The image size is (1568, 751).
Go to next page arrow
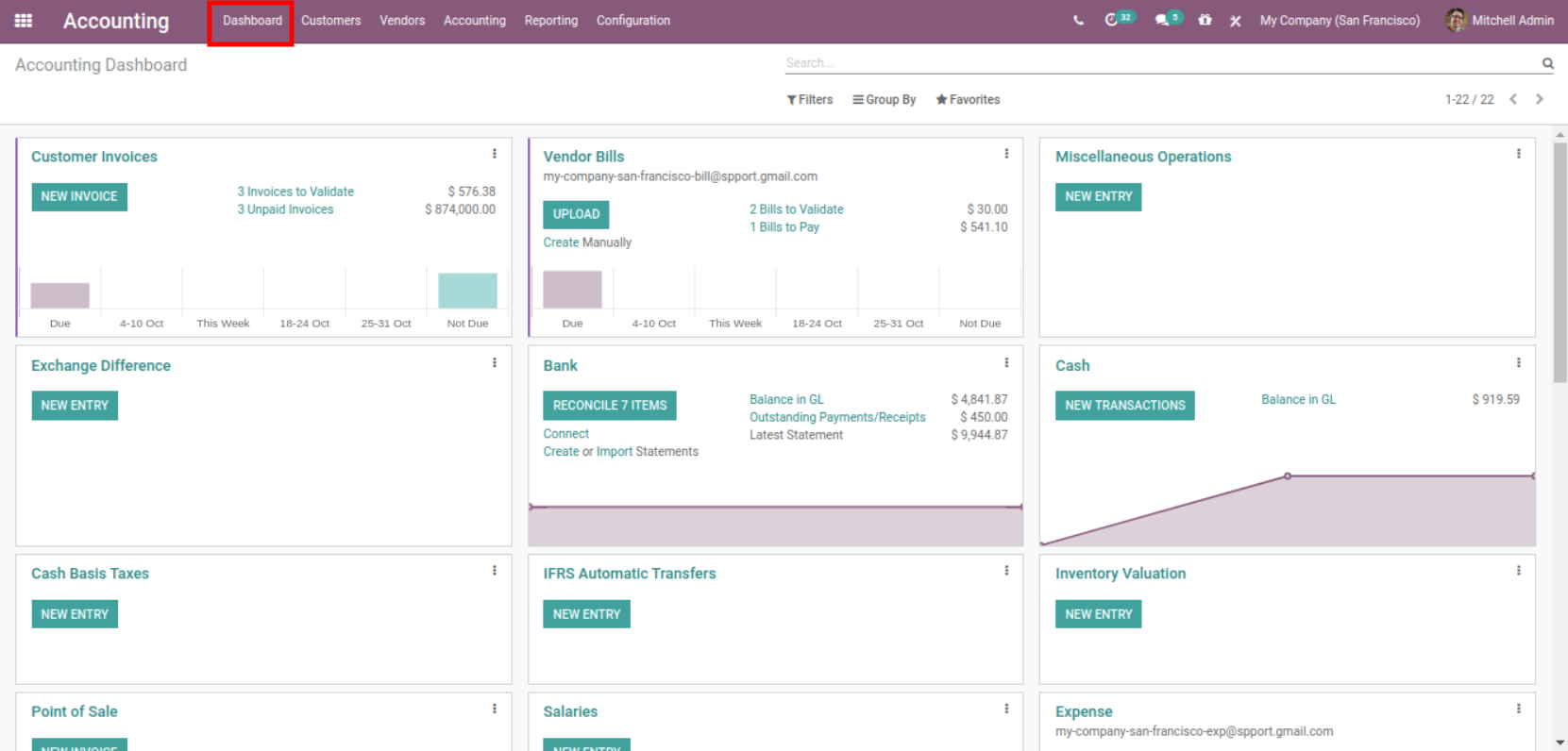(x=1539, y=99)
